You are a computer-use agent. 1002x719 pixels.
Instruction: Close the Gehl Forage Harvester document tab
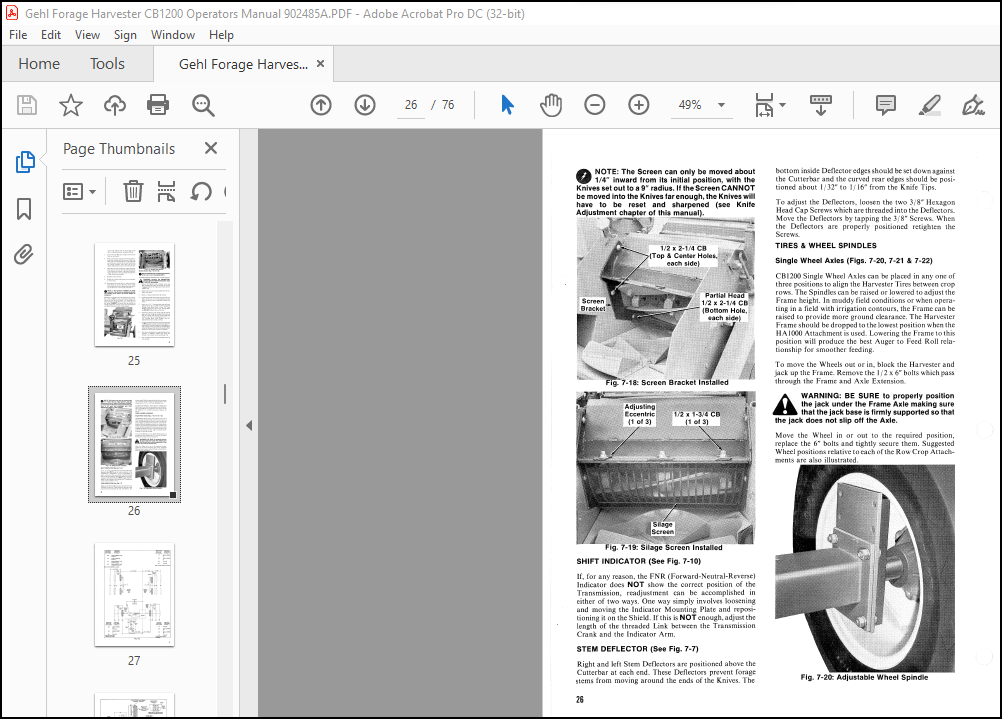(321, 63)
